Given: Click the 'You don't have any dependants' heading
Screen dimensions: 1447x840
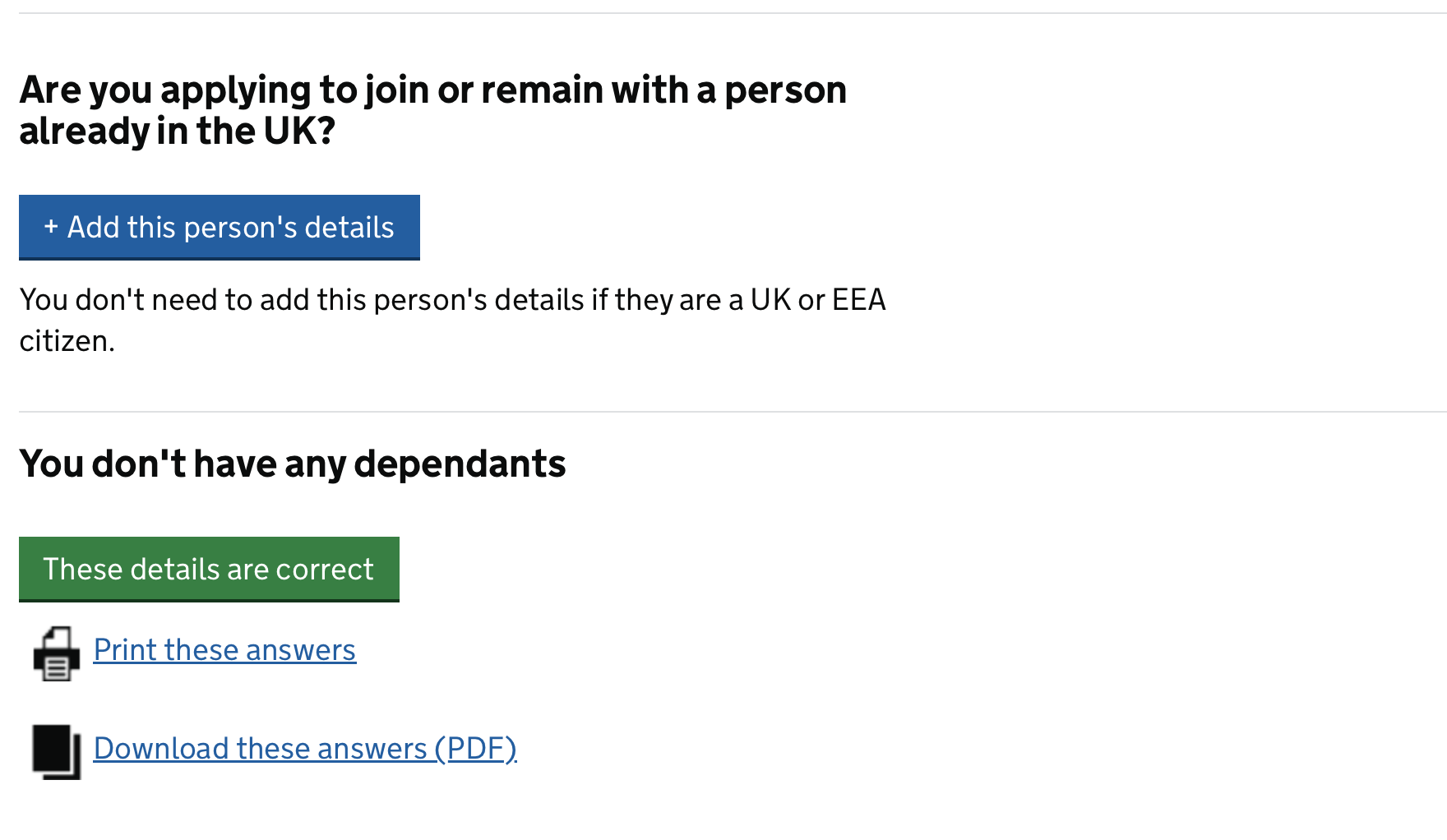Looking at the screenshot, I should tap(292, 464).
